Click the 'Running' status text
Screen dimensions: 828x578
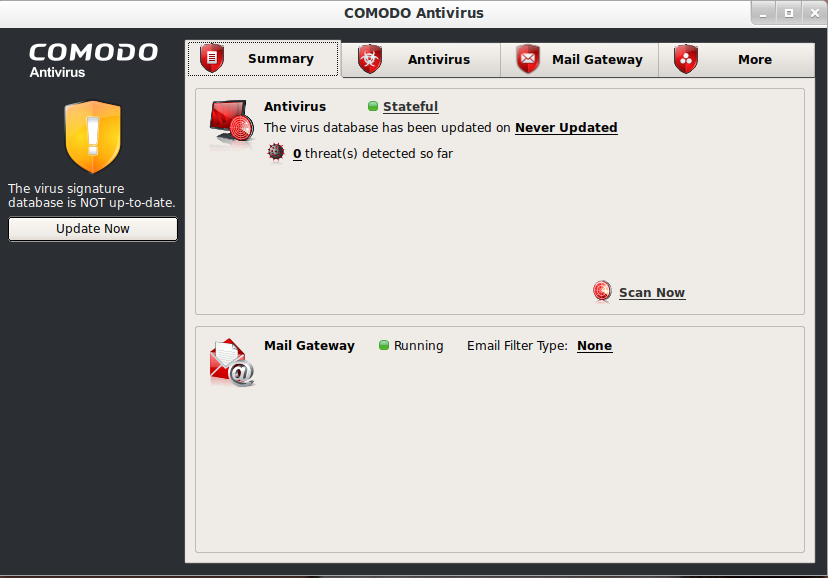click(418, 346)
